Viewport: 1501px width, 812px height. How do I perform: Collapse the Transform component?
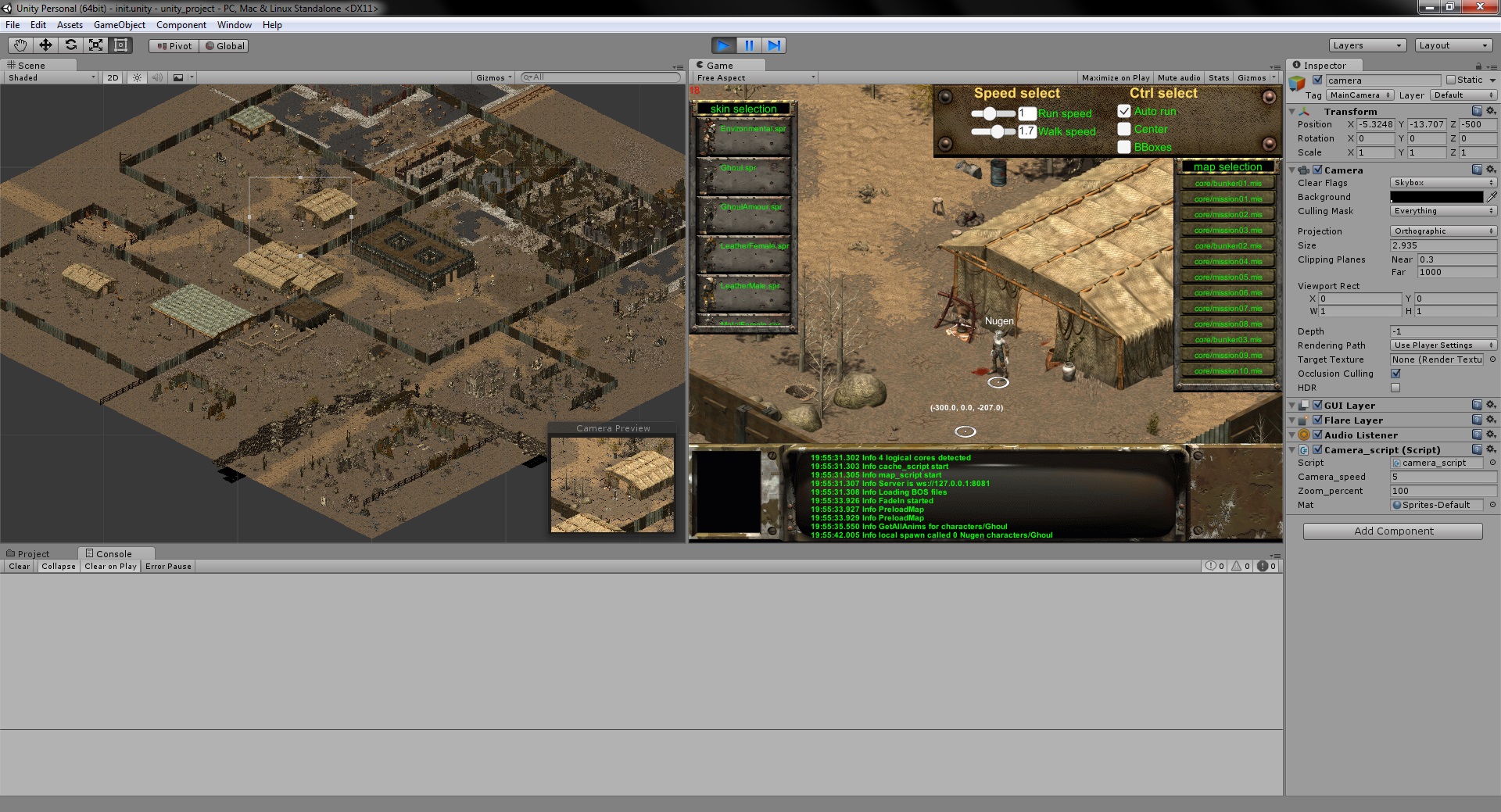click(x=1292, y=112)
